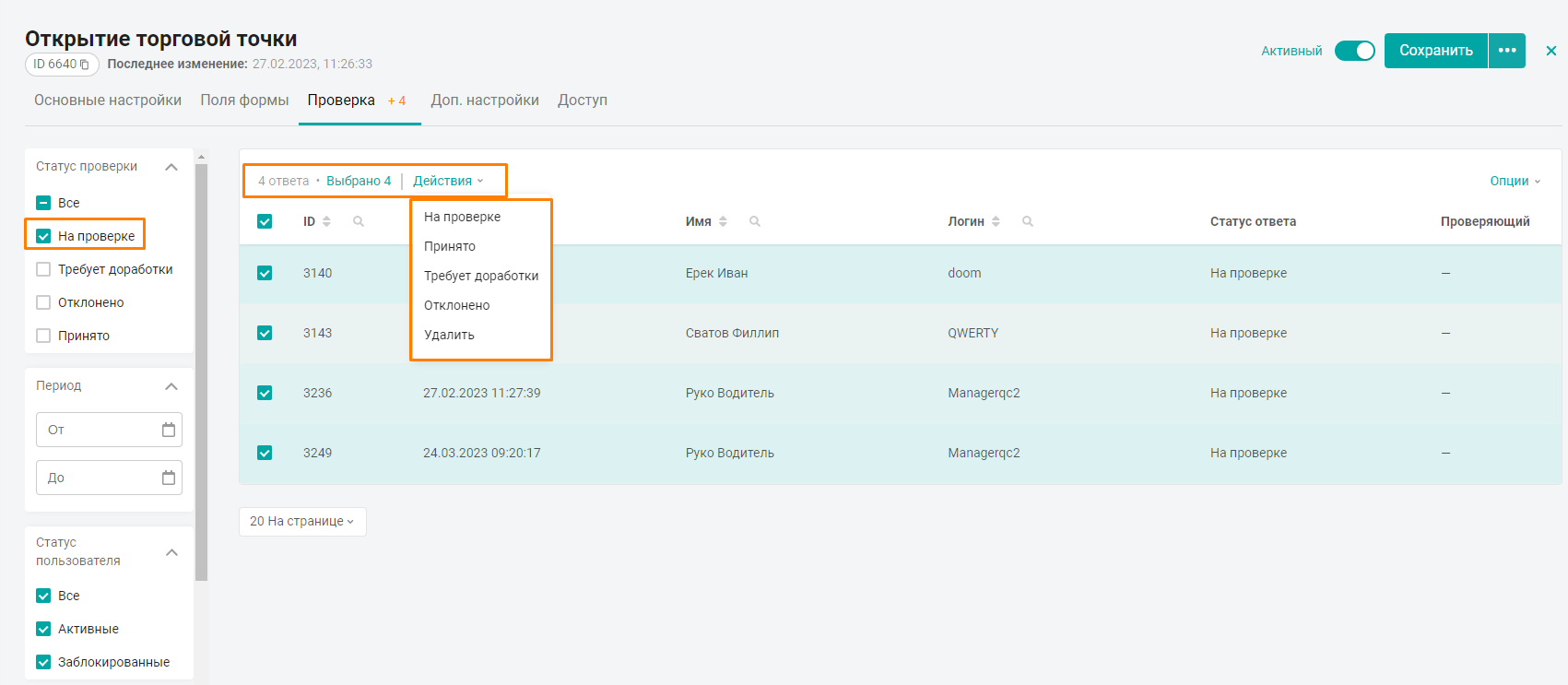Click the Проверяющий column header

click(1485, 221)
